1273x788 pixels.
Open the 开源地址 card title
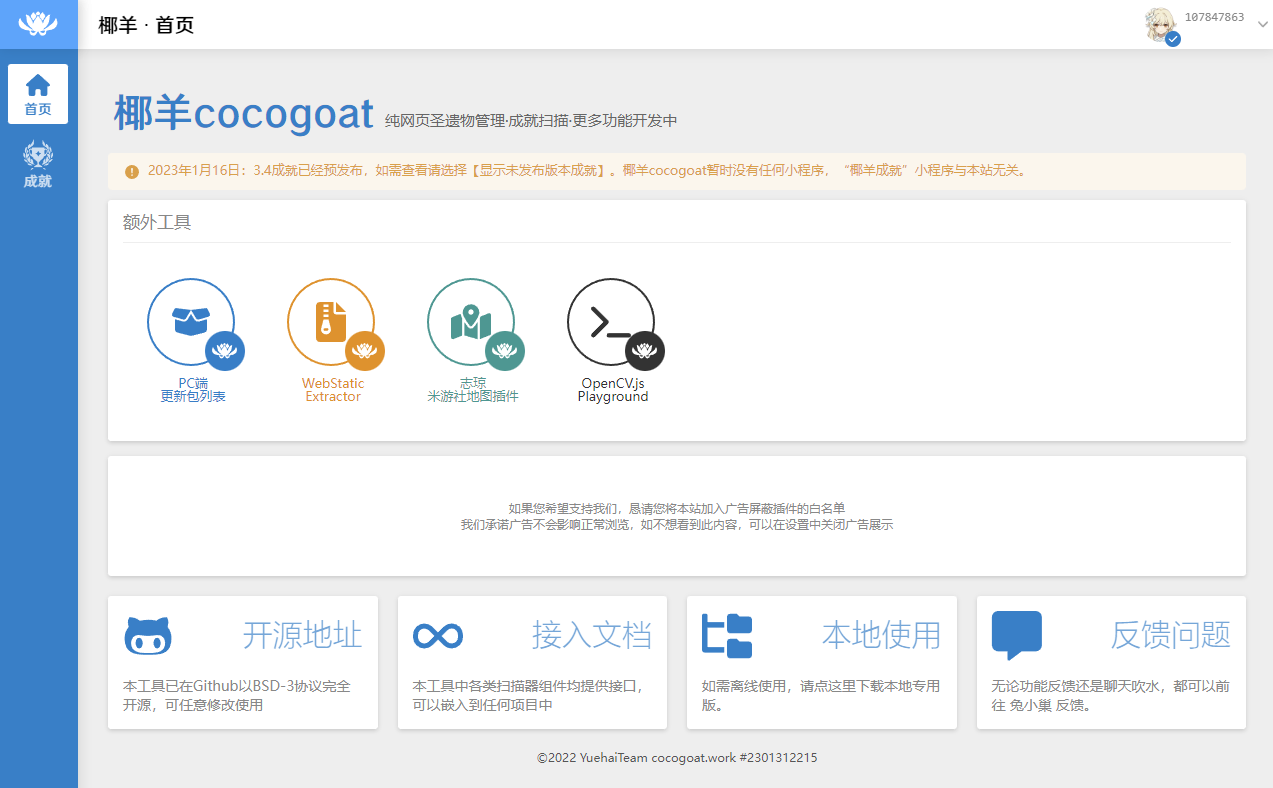point(302,635)
